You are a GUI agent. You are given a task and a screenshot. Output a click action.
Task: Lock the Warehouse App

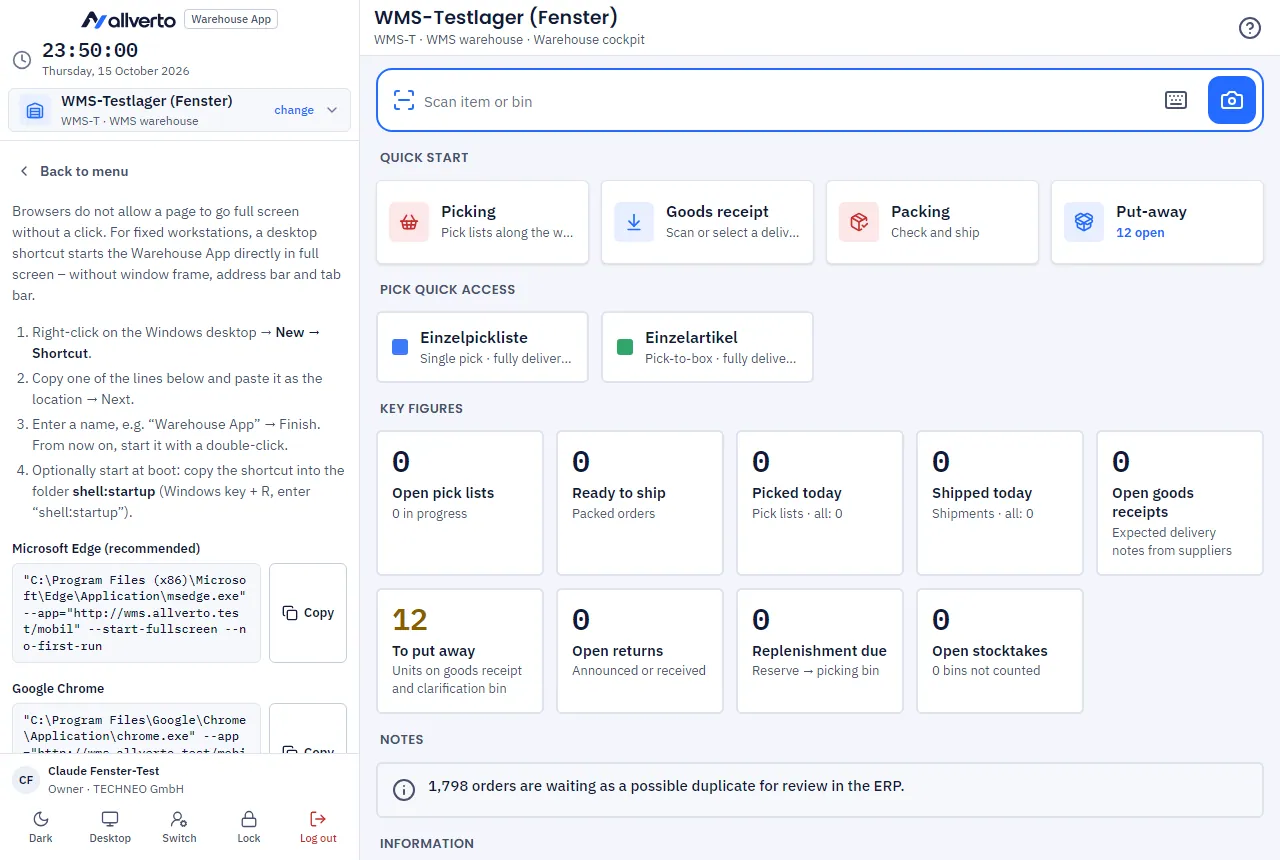(x=249, y=827)
